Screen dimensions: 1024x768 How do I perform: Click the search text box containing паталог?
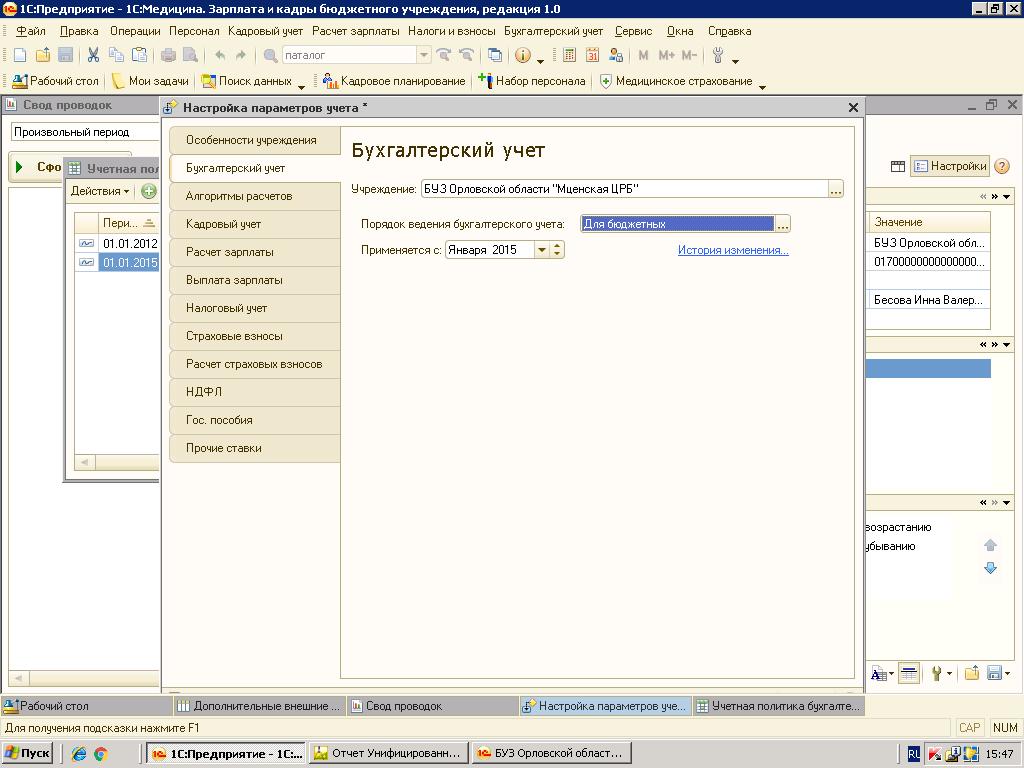point(349,56)
